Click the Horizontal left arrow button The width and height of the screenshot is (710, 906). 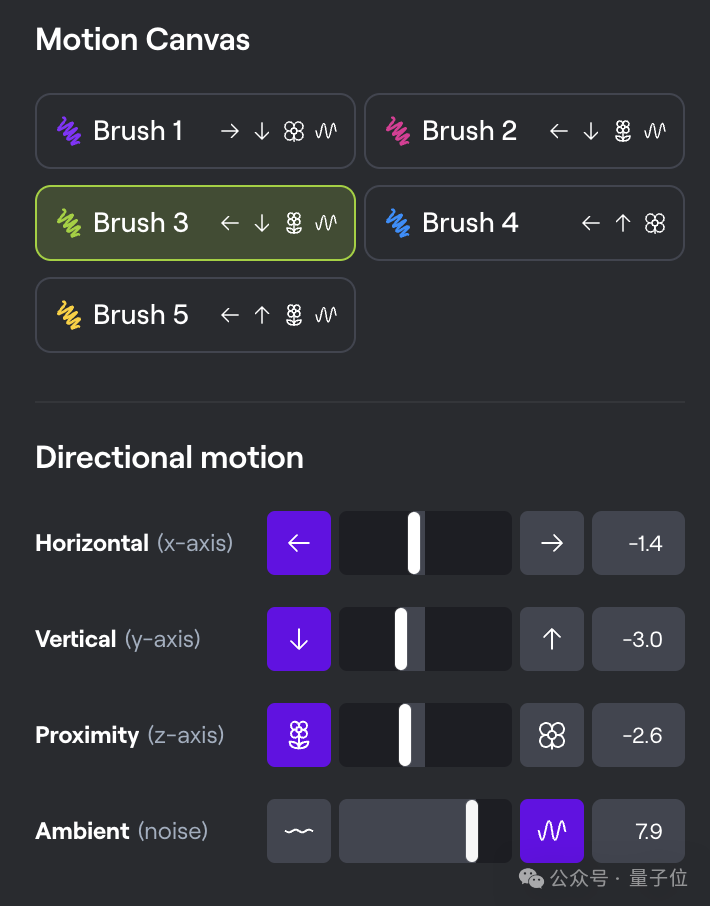point(299,543)
